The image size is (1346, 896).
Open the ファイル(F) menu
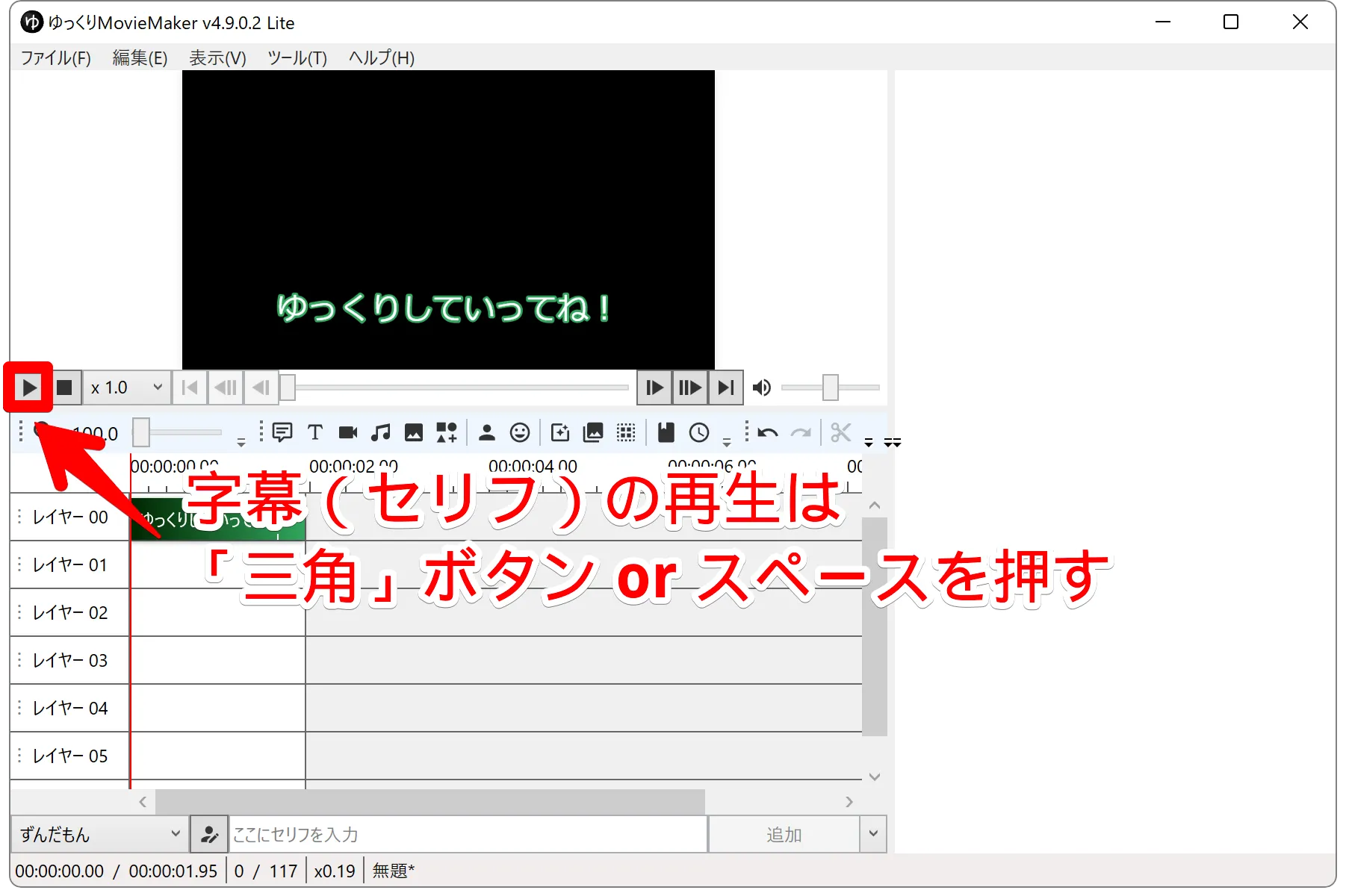pos(55,57)
